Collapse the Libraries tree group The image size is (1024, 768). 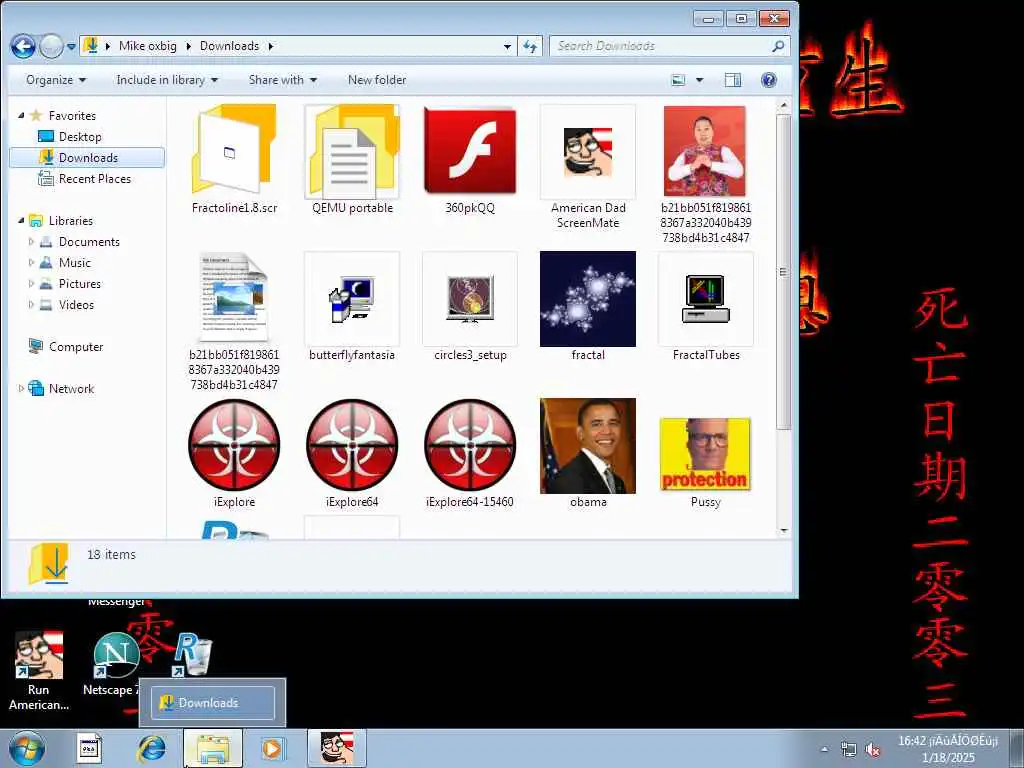21,220
